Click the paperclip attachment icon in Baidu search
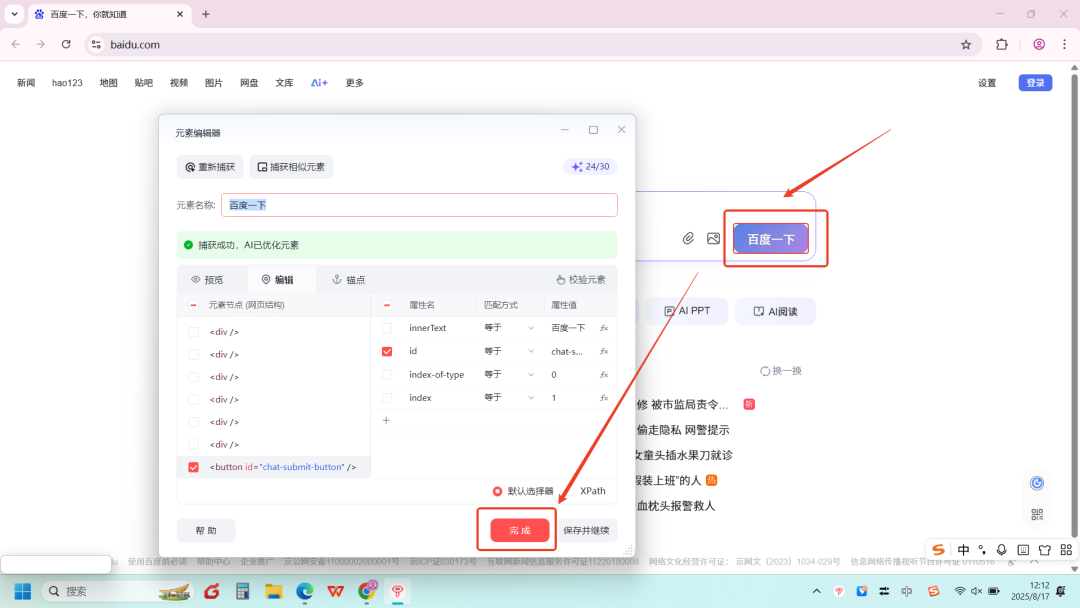The height and width of the screenshot is (608, 1080). point(688,238)
